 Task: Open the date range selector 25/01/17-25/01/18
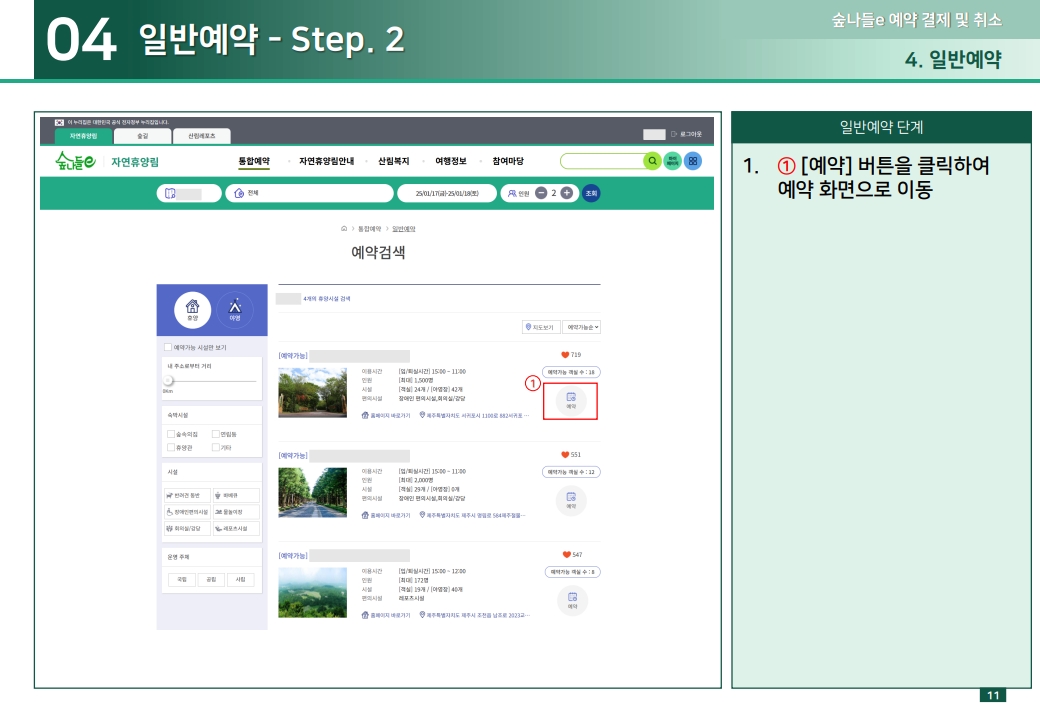pos(446,191)
